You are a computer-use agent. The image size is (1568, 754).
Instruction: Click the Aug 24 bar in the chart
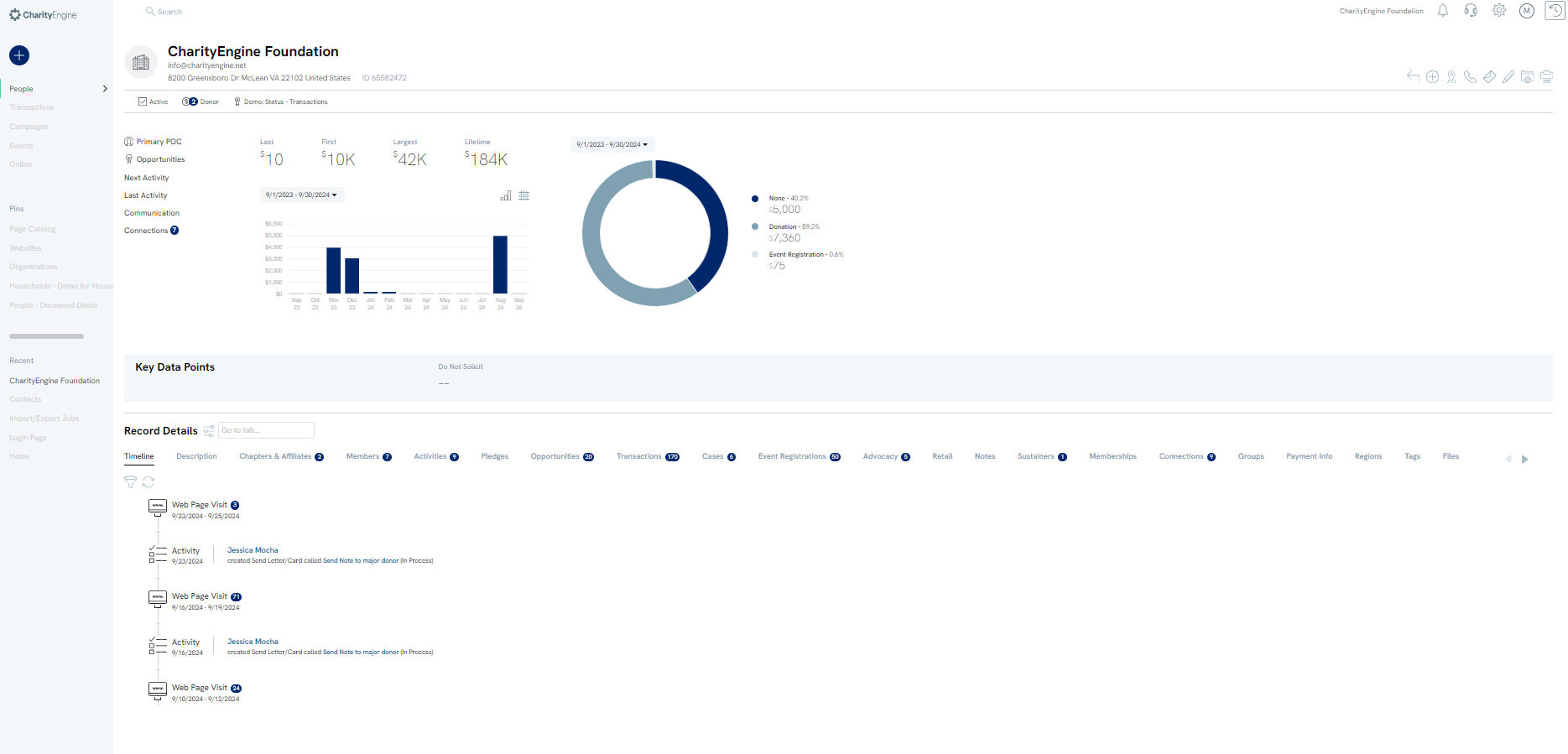click(500, 265)
